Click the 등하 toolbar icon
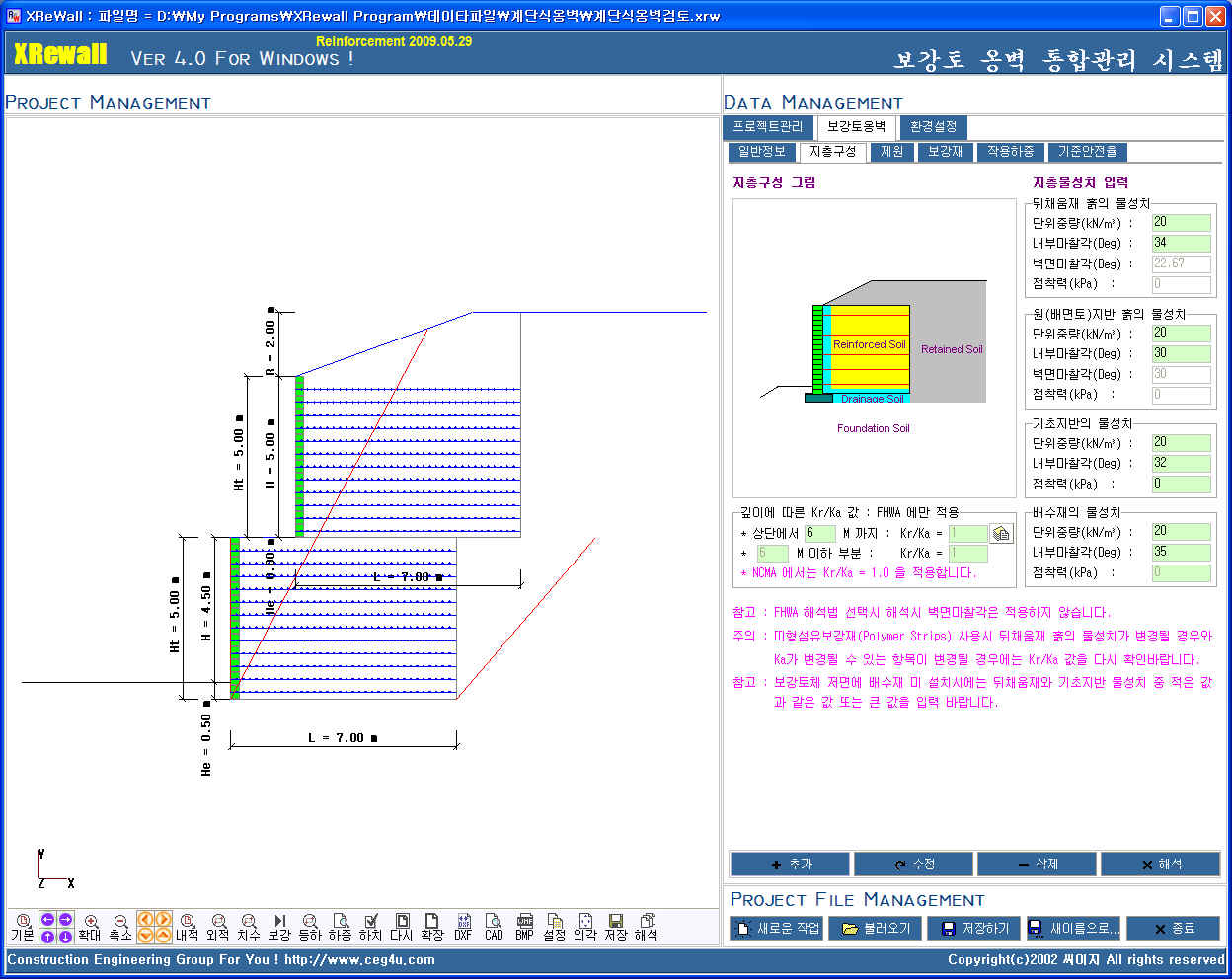1232x979 pixels. pyautogui.click(x=310, y=927)
